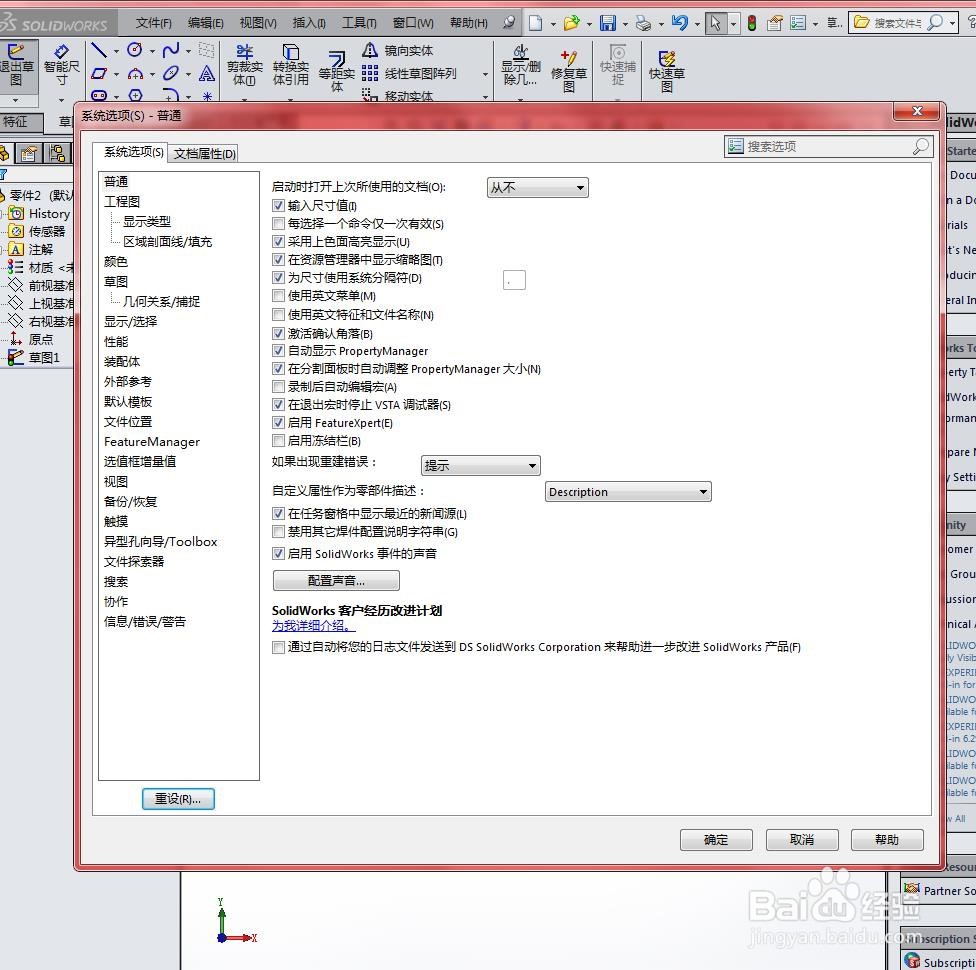Click the Convert Entities tool
976x970 pixels.
(291, 65)
